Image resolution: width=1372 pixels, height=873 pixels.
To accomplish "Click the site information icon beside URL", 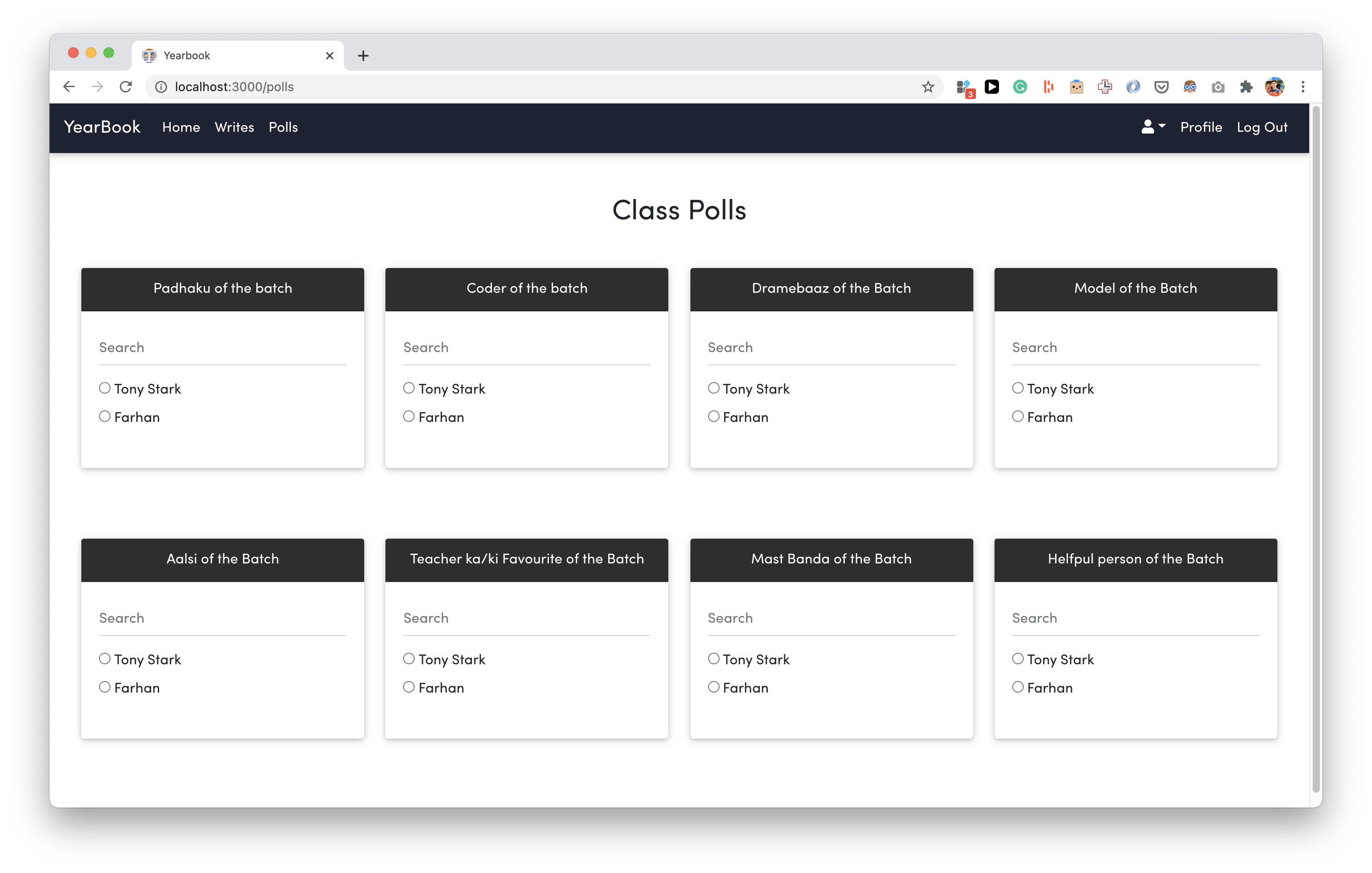I will [x=161, y=87].
